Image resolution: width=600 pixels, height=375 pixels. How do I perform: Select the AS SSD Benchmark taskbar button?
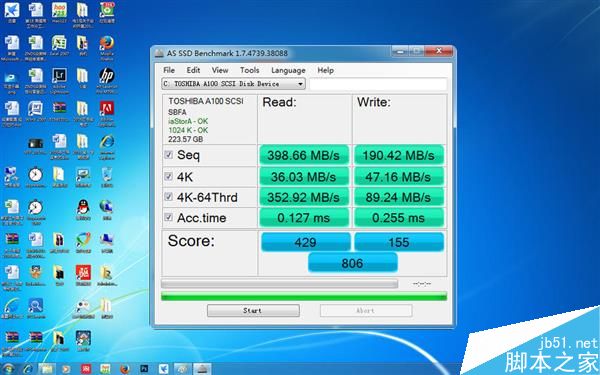202,369
